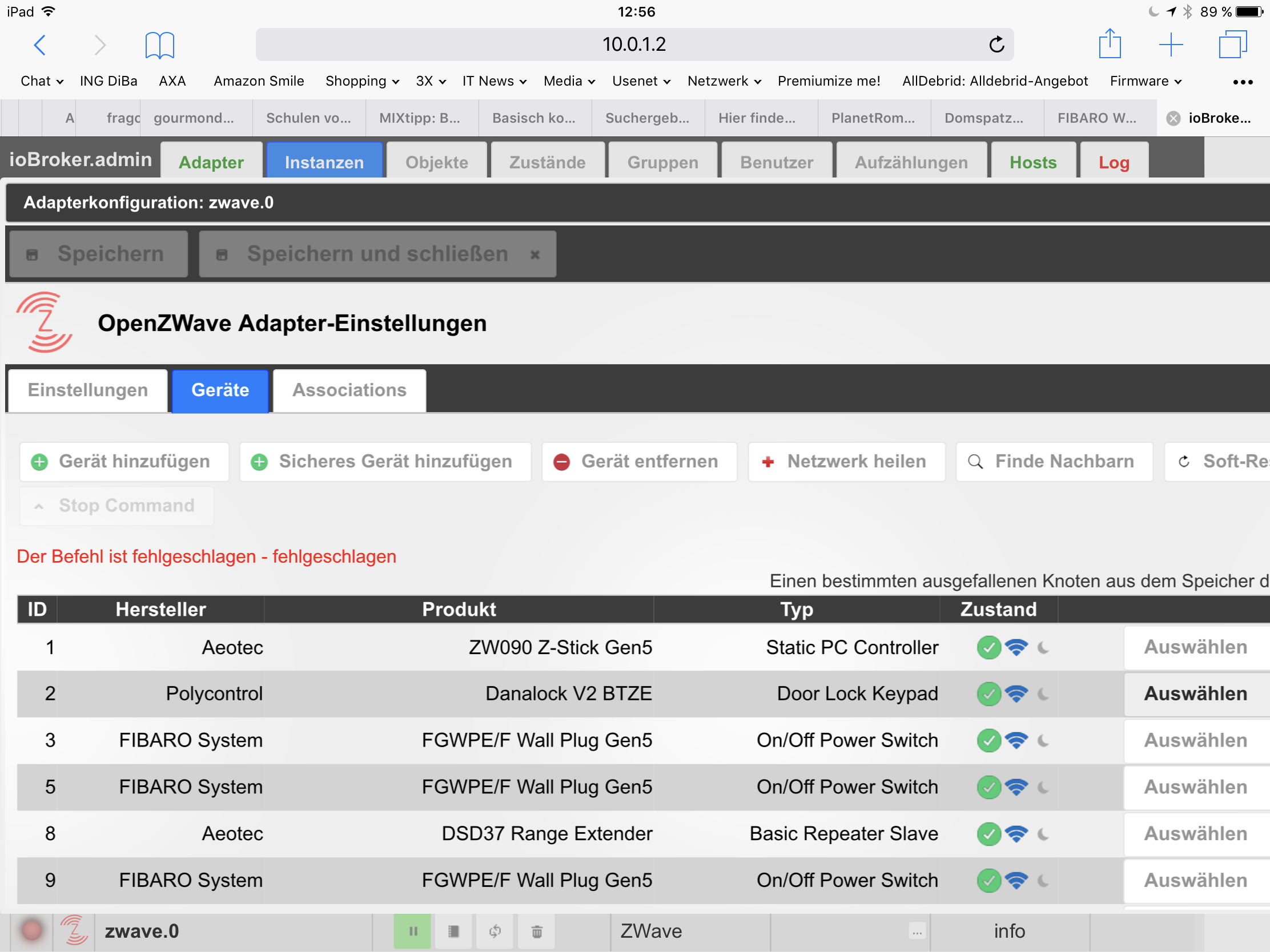The height and width of the screenshot is (952, 1270).
Task: Click Stop Command button
Action: 116,506
